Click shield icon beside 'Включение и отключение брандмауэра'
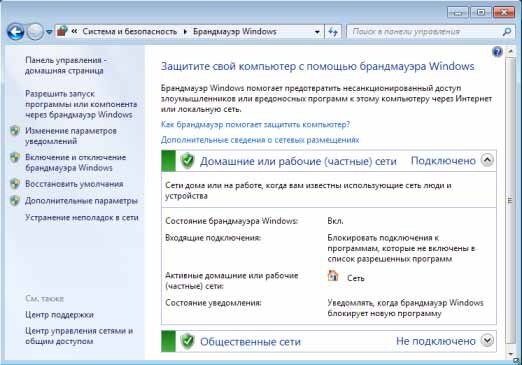This screenshot has width=522, height=365. click(x=15, y=157)
